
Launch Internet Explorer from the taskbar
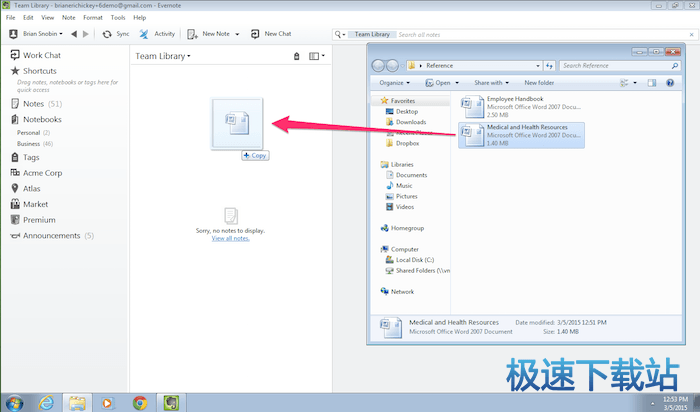point(46,403)
